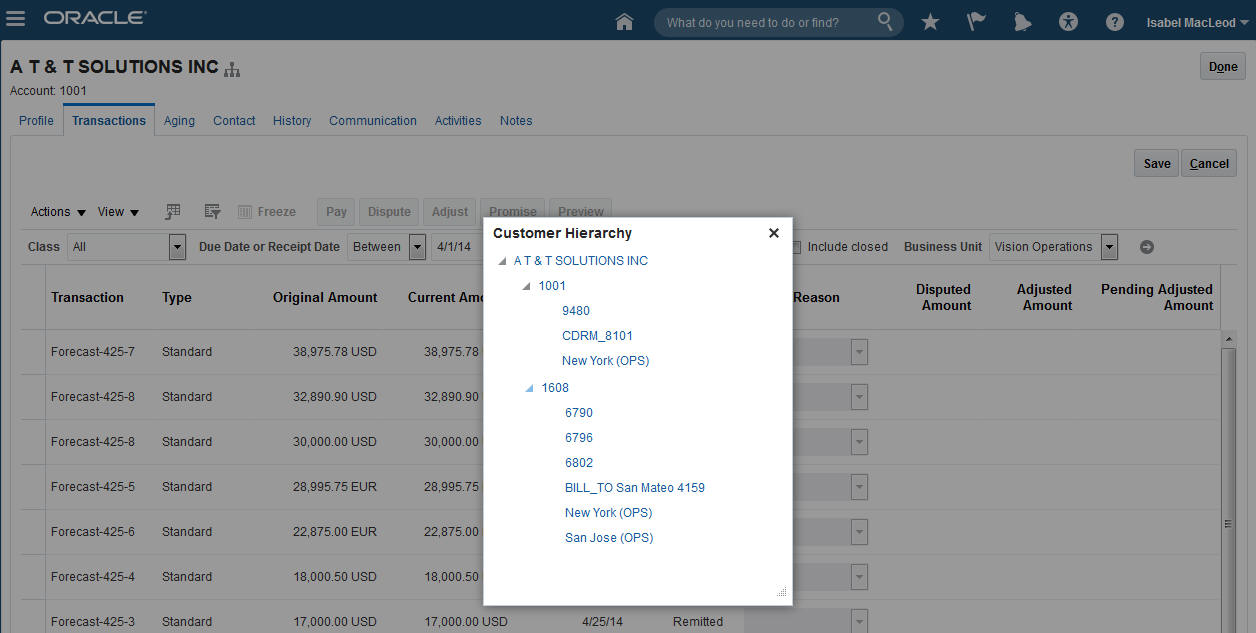Switch to the Activities tab
1256x633 pixels.
(x=458, y=121)
